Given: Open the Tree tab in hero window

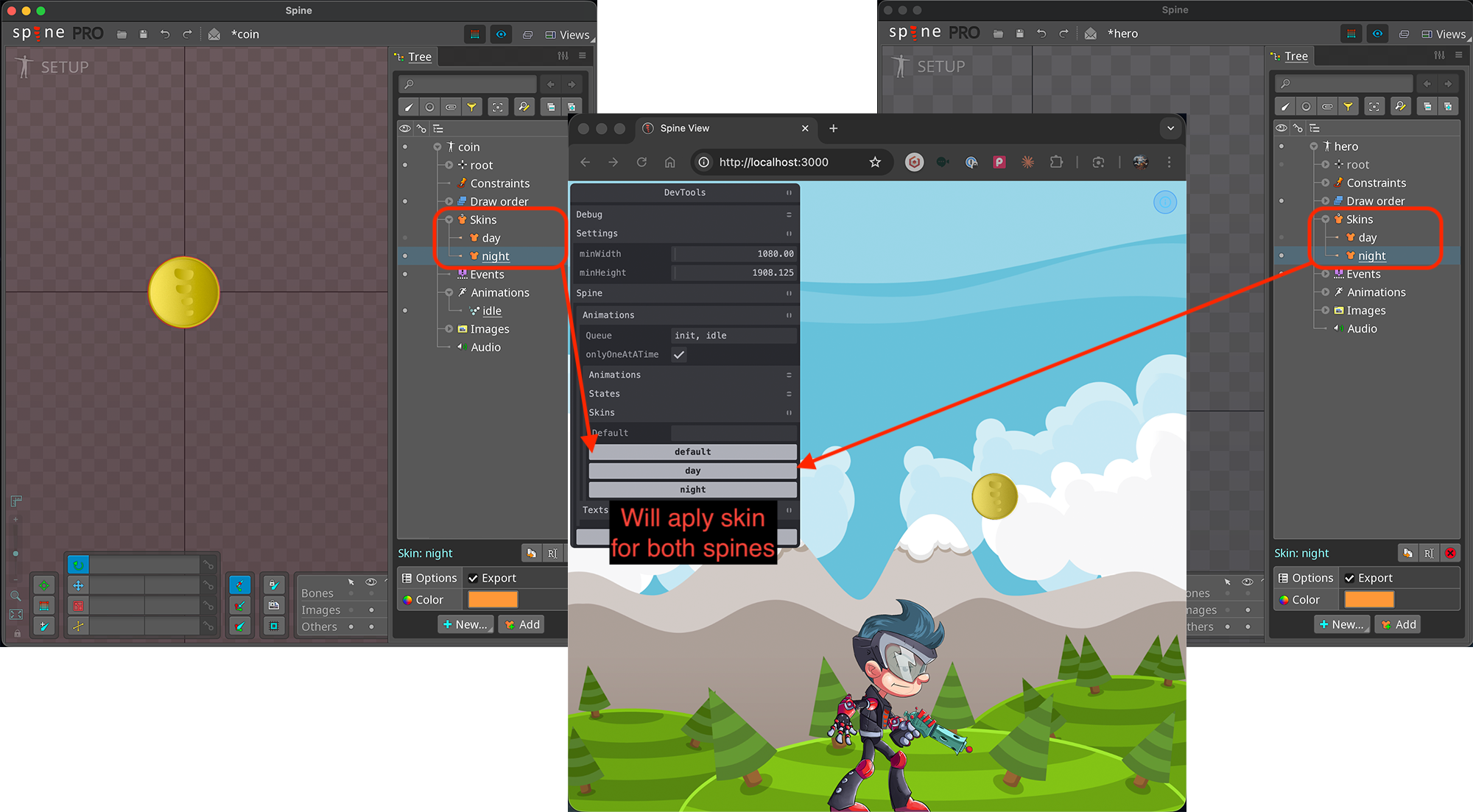Looking at the screenshot, I should pos(1296,56).
